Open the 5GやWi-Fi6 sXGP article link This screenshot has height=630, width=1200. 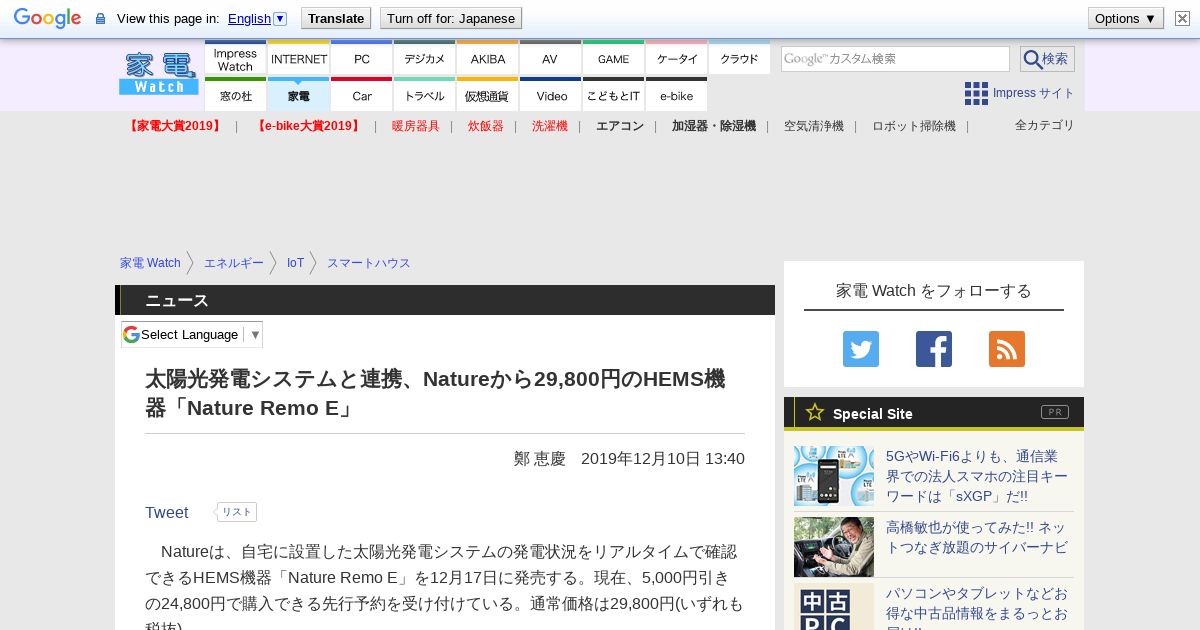977,476
